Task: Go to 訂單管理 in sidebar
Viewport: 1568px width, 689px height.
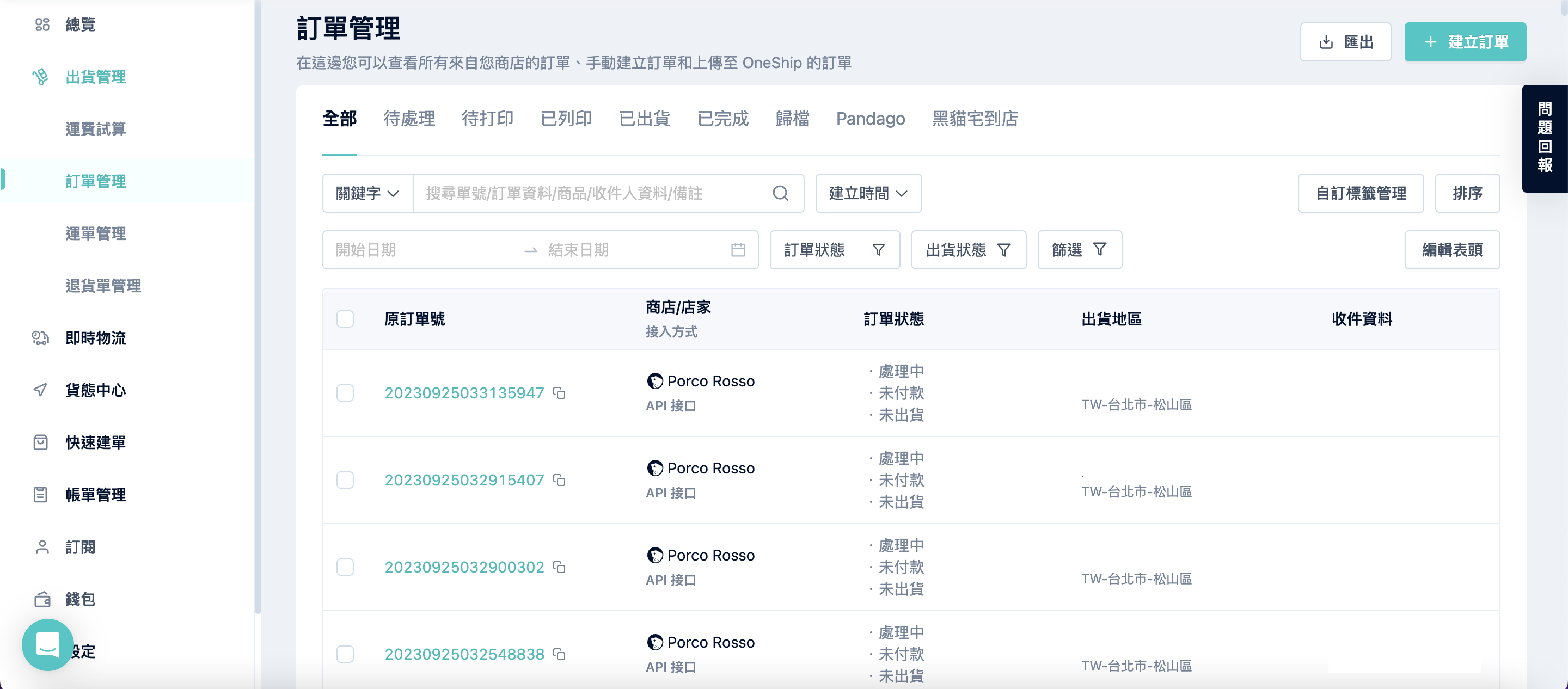Action: click(x=96, y=181)
